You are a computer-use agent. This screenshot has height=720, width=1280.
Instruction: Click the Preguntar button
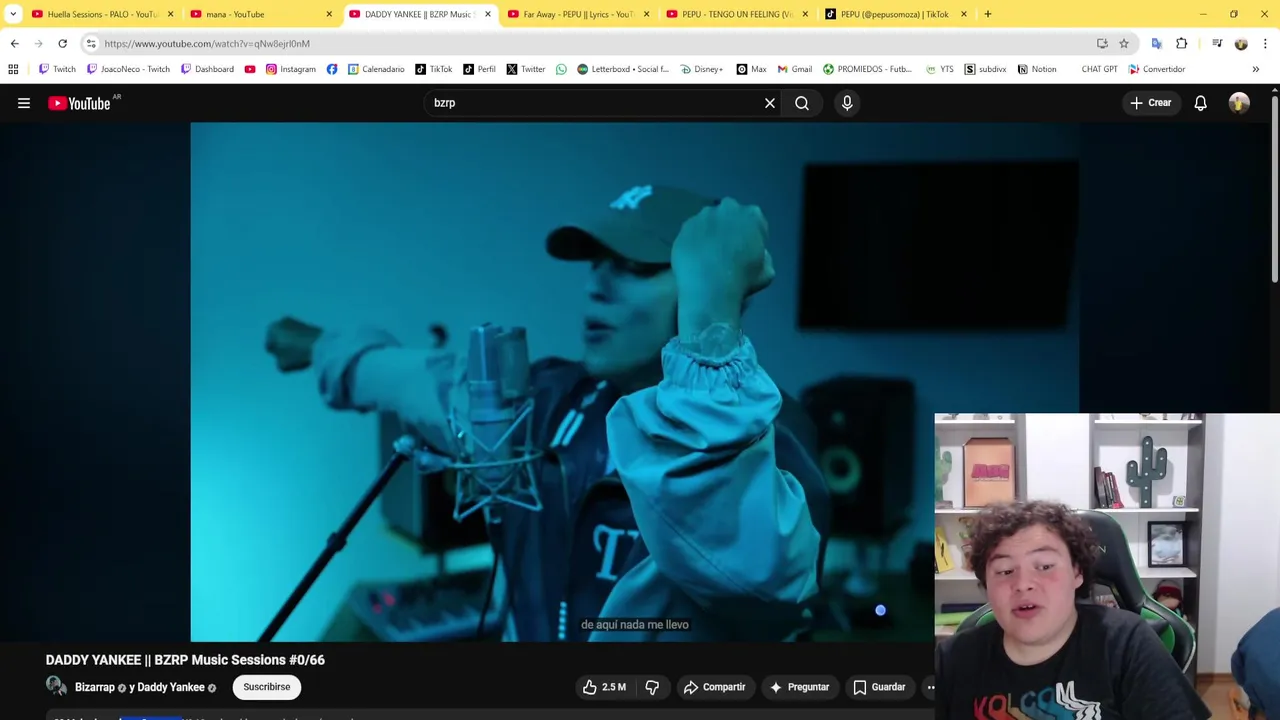click(798, 687)
